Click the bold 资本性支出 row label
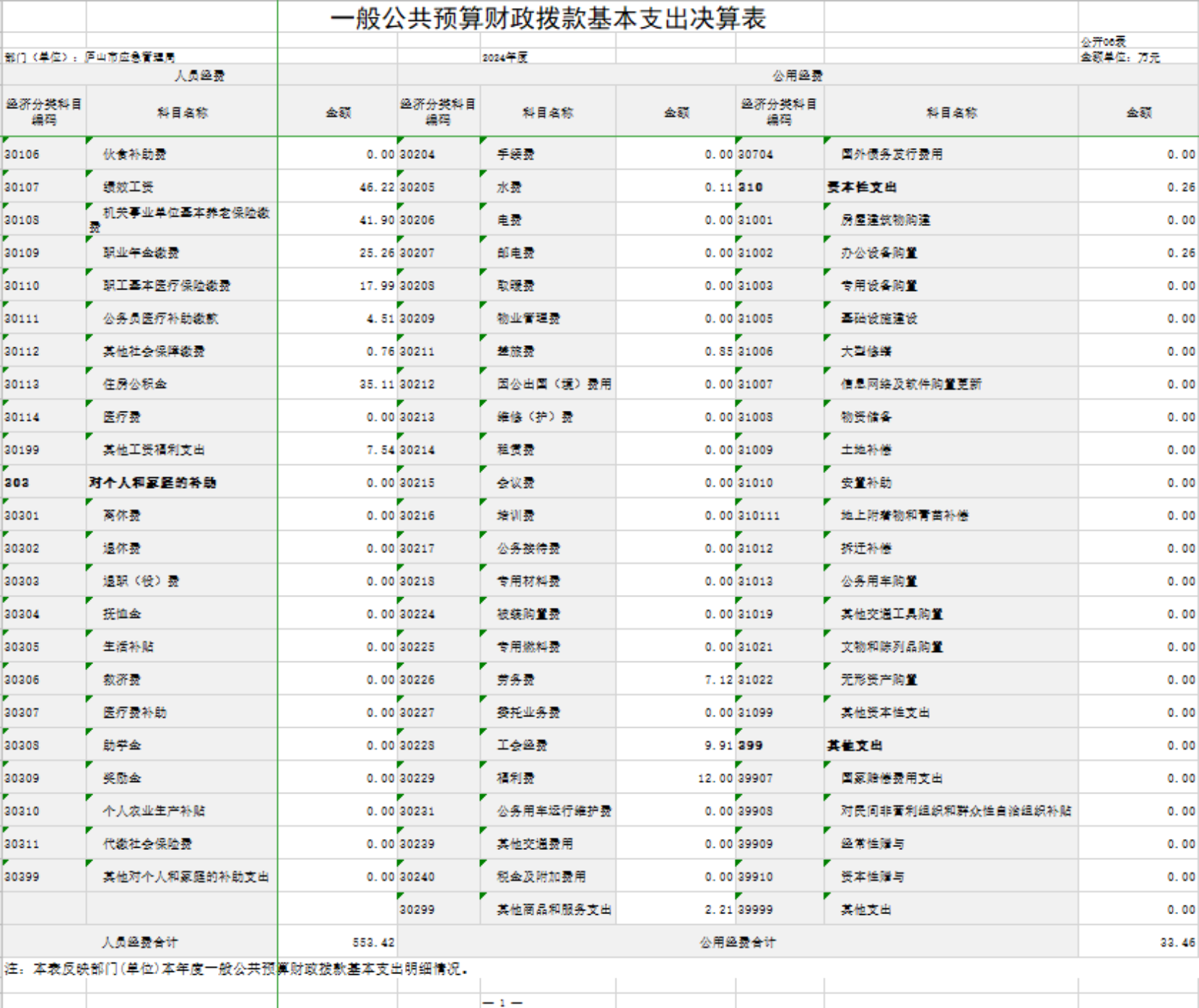Image resolution: width=1199 pixels, height=1008 pixels. [861, 187]
